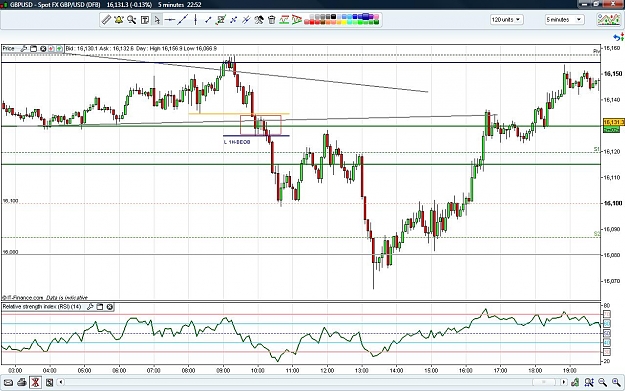Click the zoom out magnifier at bottom right
Image resolution: width=625 pixels, height=391 pixels.
point(603,383)
